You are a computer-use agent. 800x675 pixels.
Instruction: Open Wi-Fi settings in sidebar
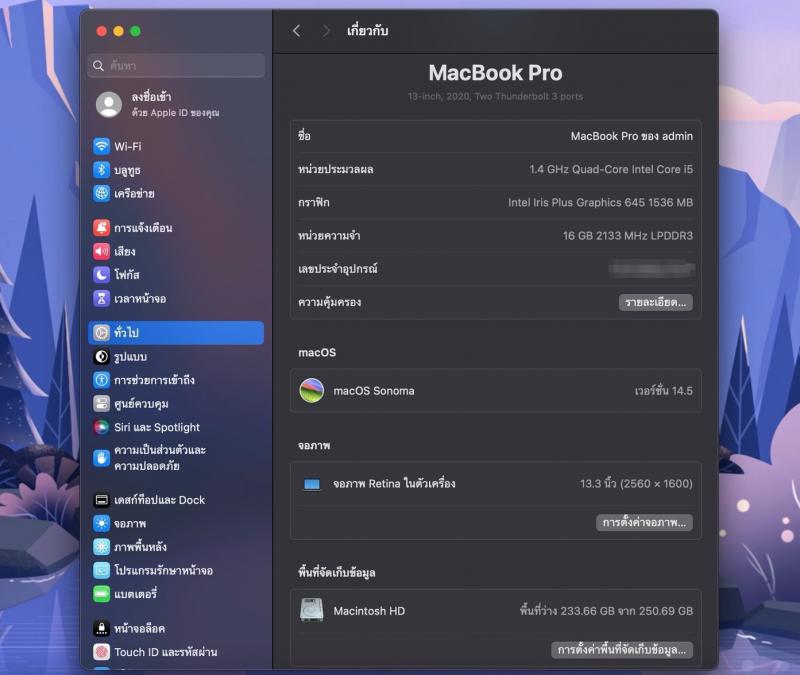pos(176,146)
